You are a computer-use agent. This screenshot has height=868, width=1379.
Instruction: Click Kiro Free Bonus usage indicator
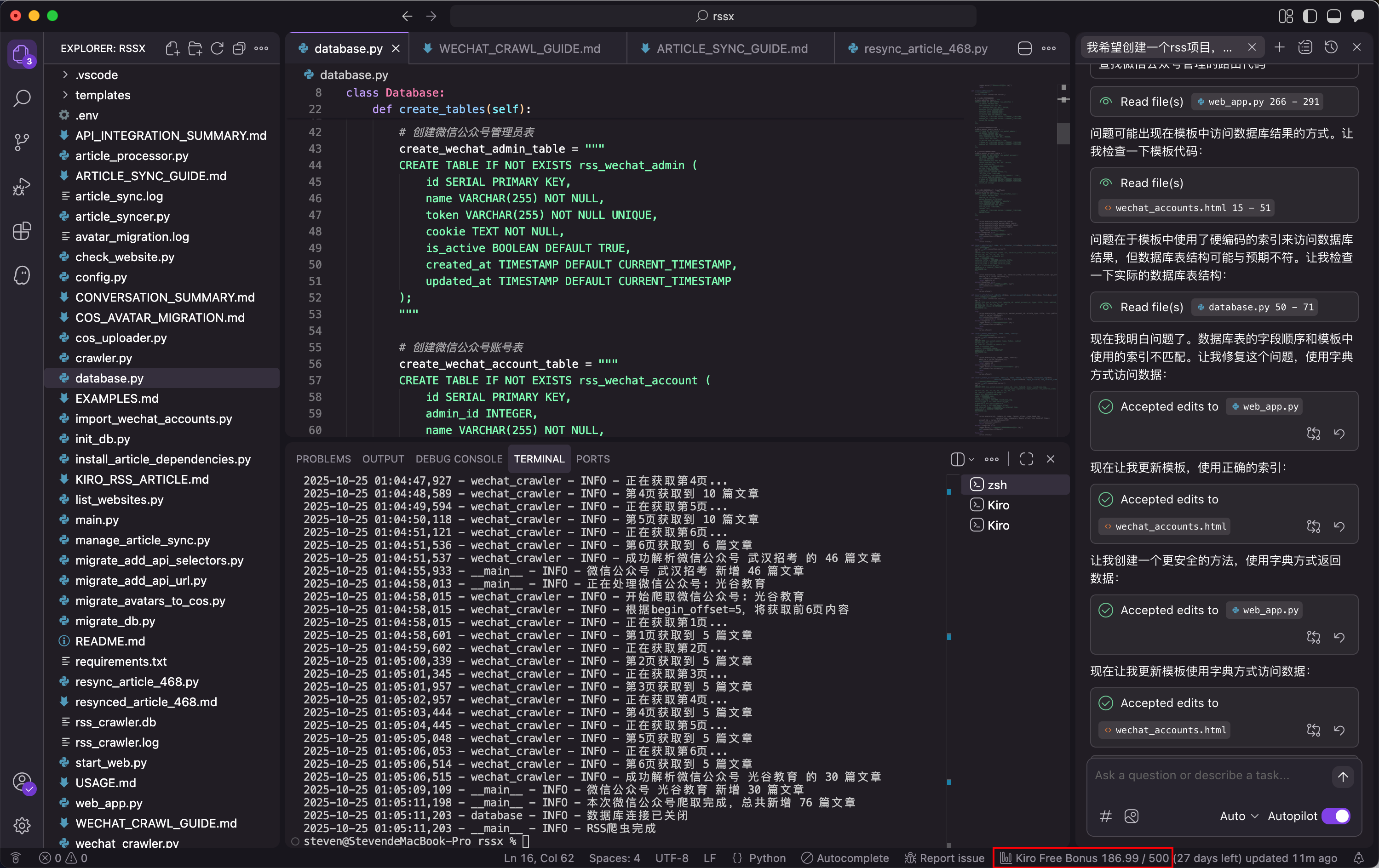[1084, 858]
